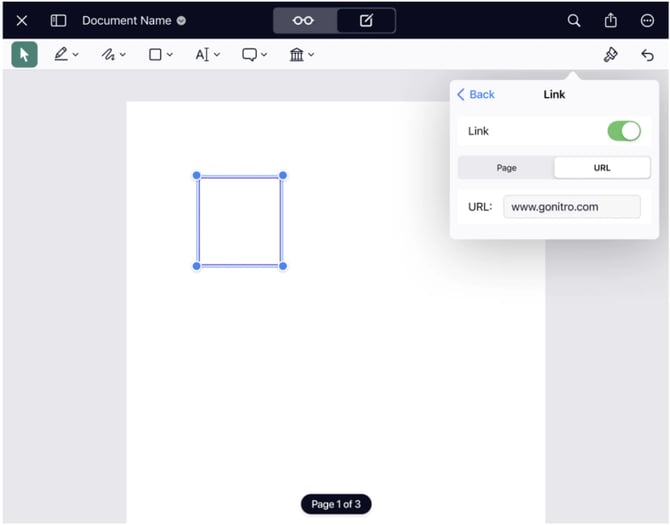Open the sidebar panel icon

tap(59, 20)
